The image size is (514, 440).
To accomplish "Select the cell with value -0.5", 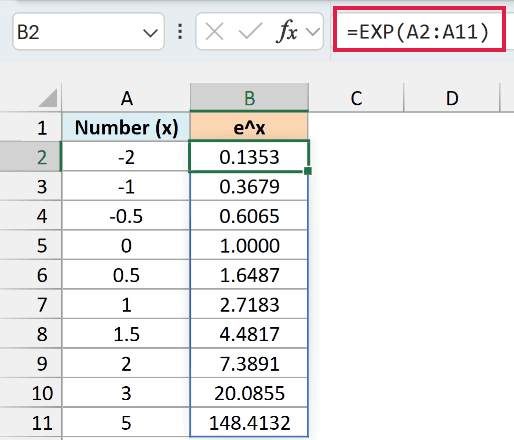I will pos(126,215).
